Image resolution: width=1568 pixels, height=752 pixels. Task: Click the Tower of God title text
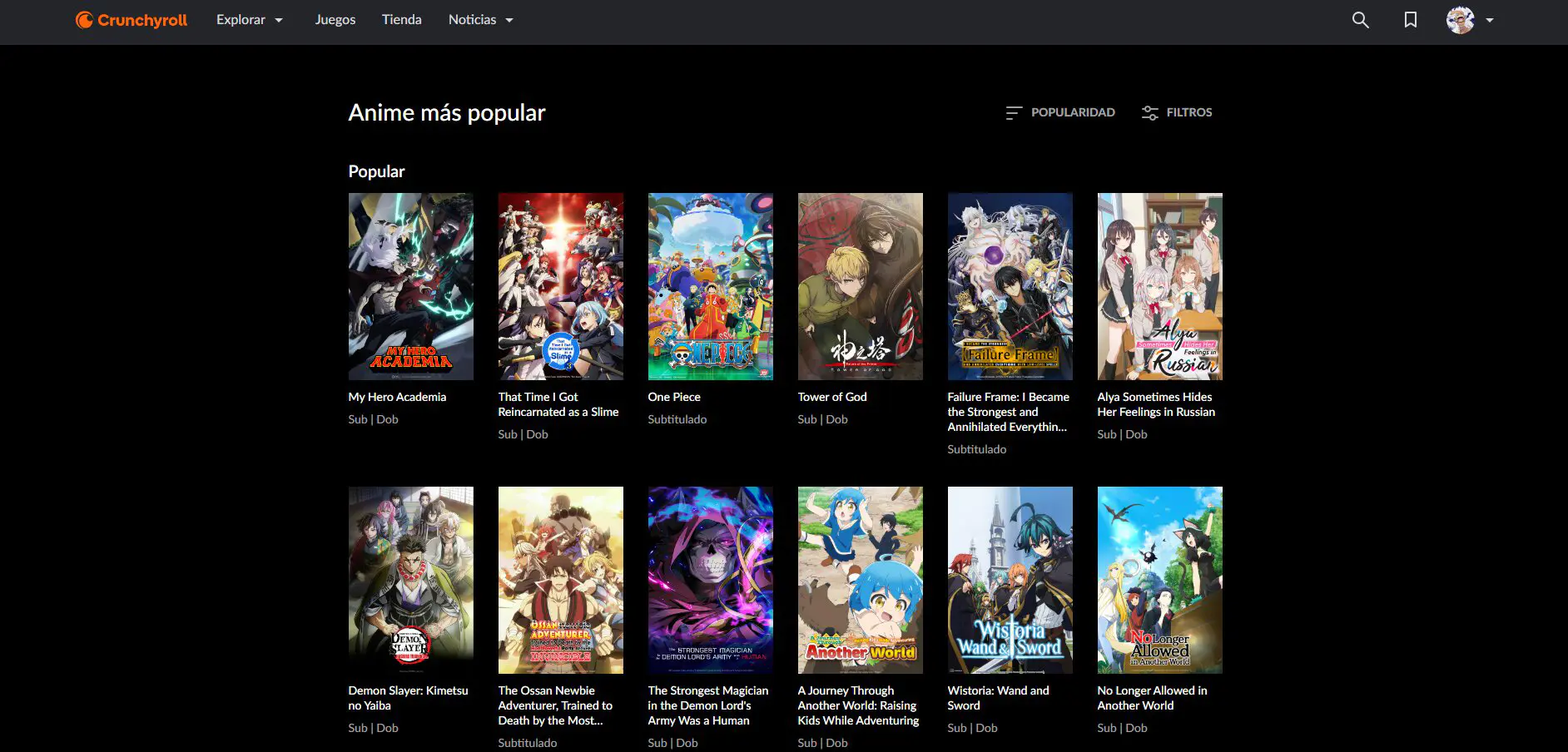click(x=832, y=397)
